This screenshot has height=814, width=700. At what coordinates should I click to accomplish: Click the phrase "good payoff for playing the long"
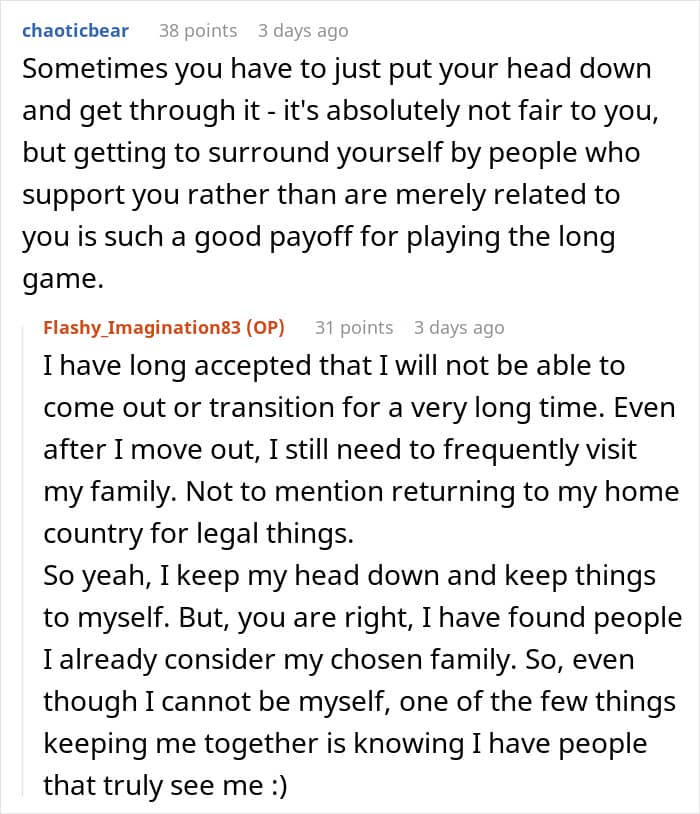coord(421,239)
